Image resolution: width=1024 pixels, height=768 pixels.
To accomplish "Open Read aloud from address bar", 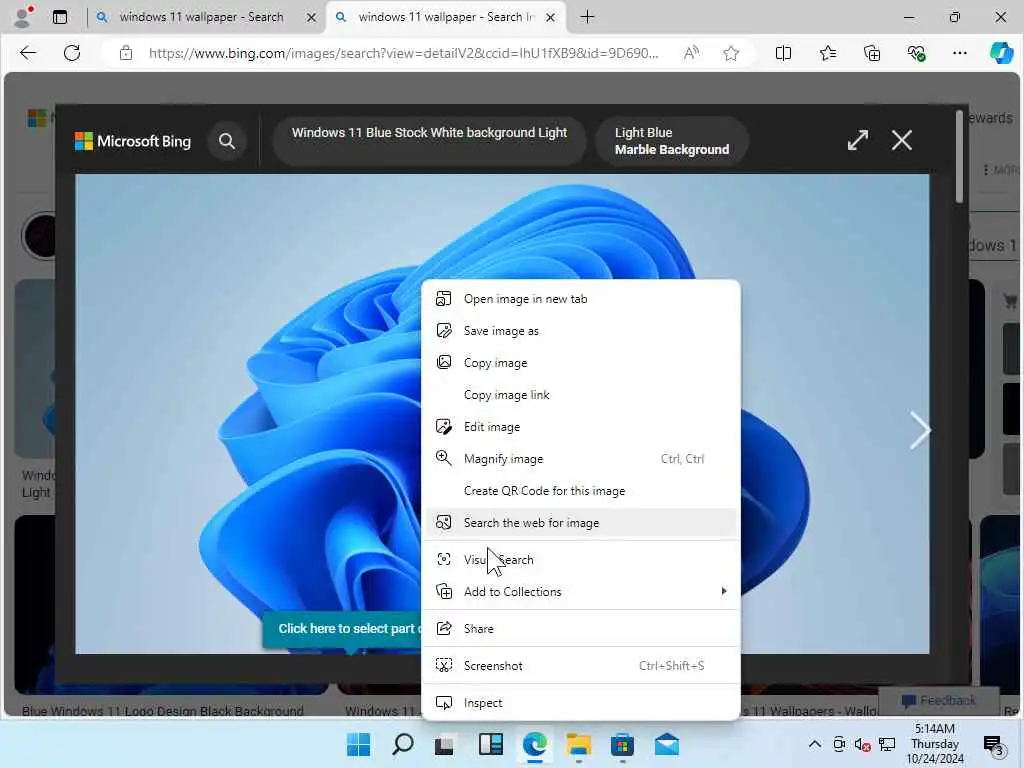I will (691, 53).
